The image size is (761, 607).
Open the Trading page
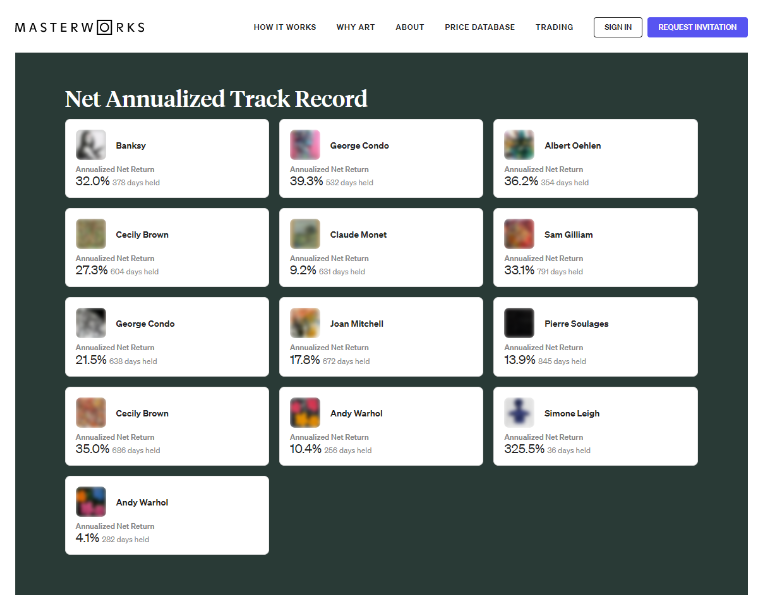click(x=554, y=27)
